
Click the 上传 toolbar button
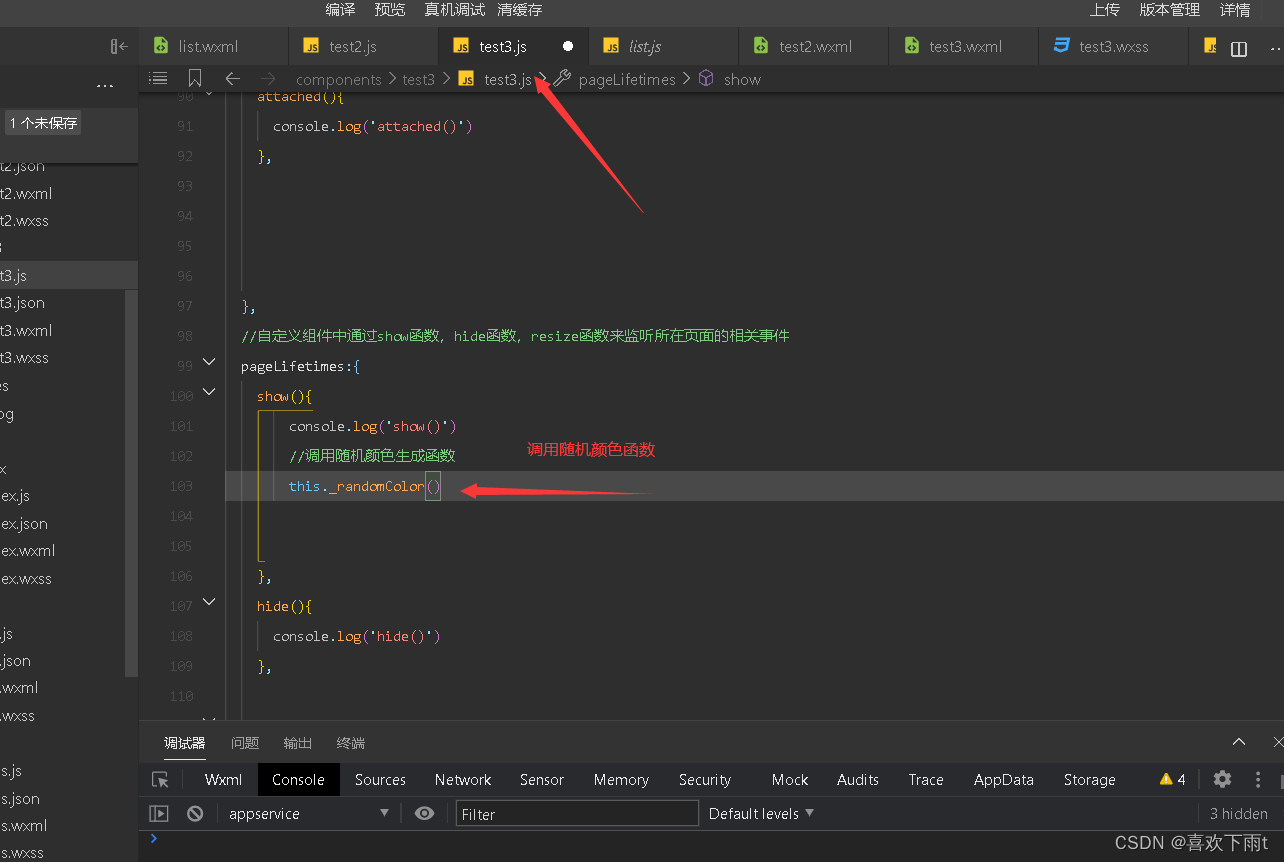pyautogui.click(x=1105, y=10)
